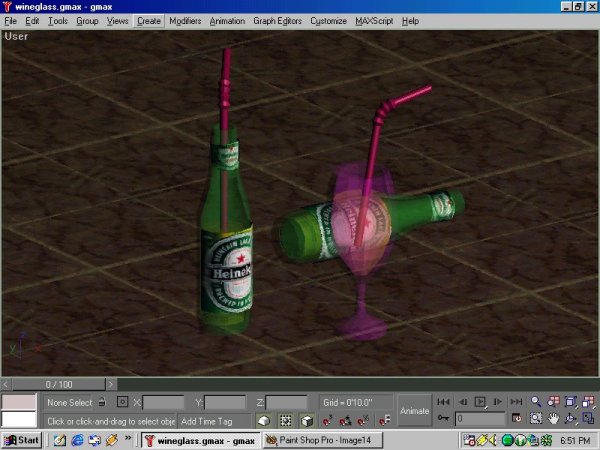Viewport: 600px width, 450px height.
Task: Toggle the percent snap icon
Action: 363,421
